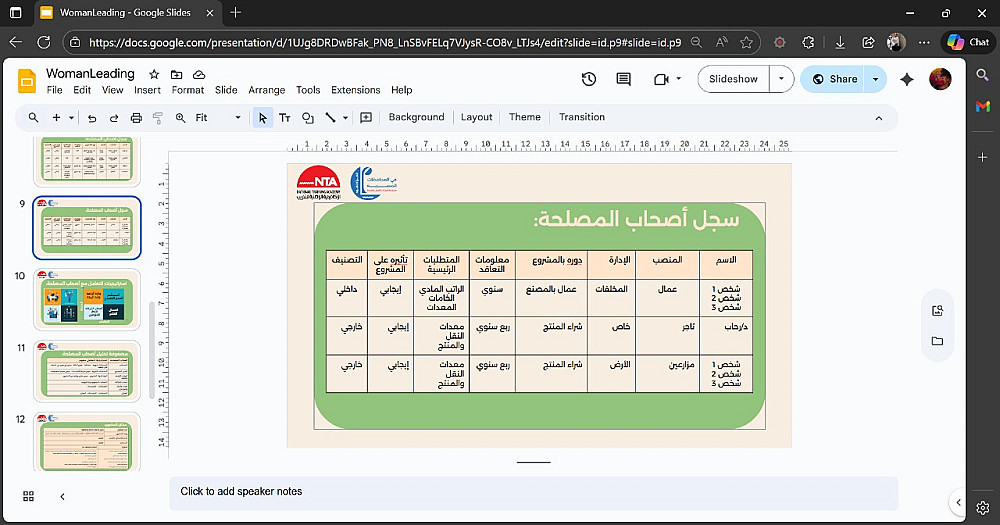Show the side panel chevron
This screenshot has width=1000, height=525.
point(958,502)
